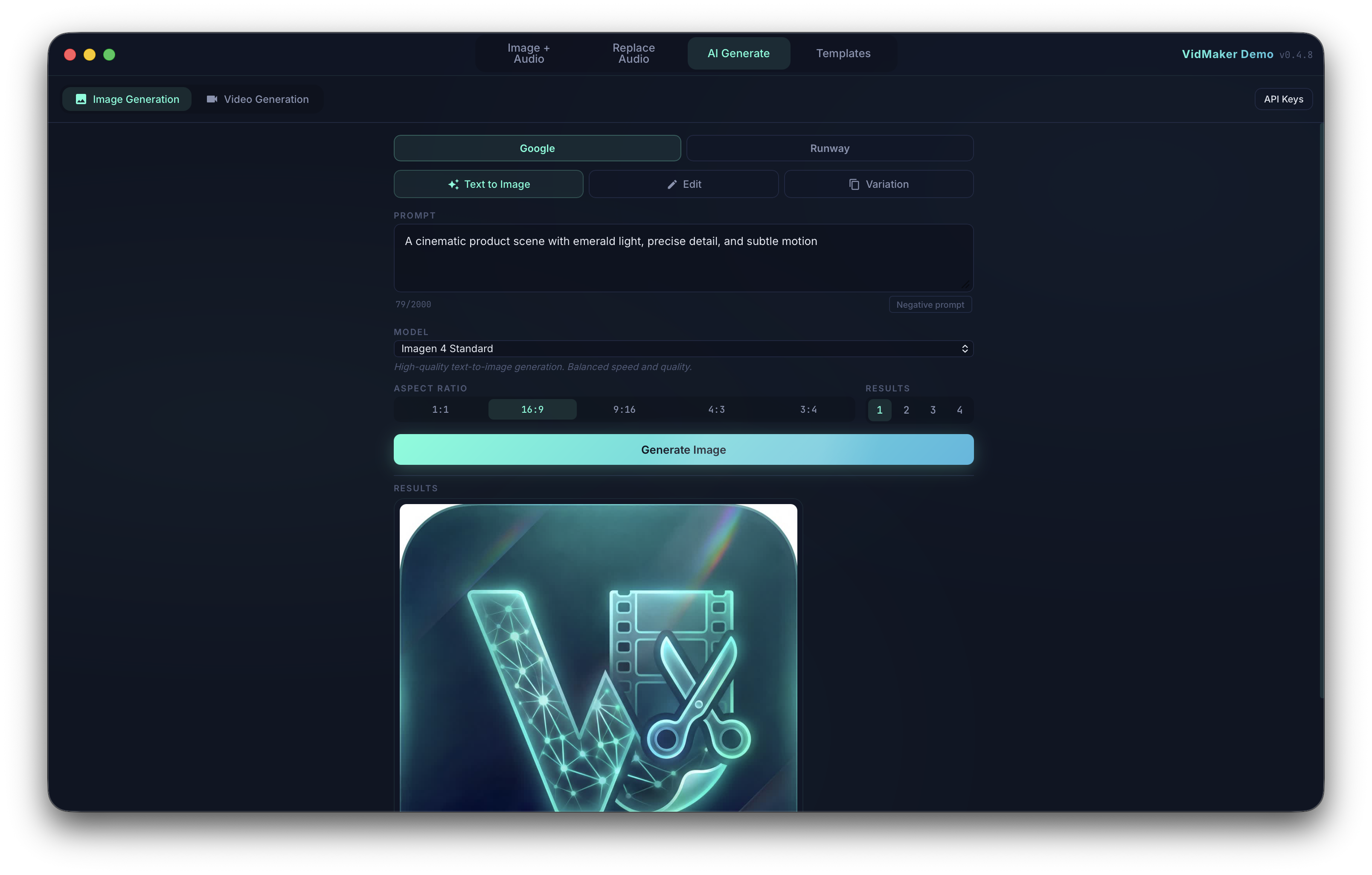Open the API Keys button
This screenshot has height=875, width=1372.
[1283, 99]
